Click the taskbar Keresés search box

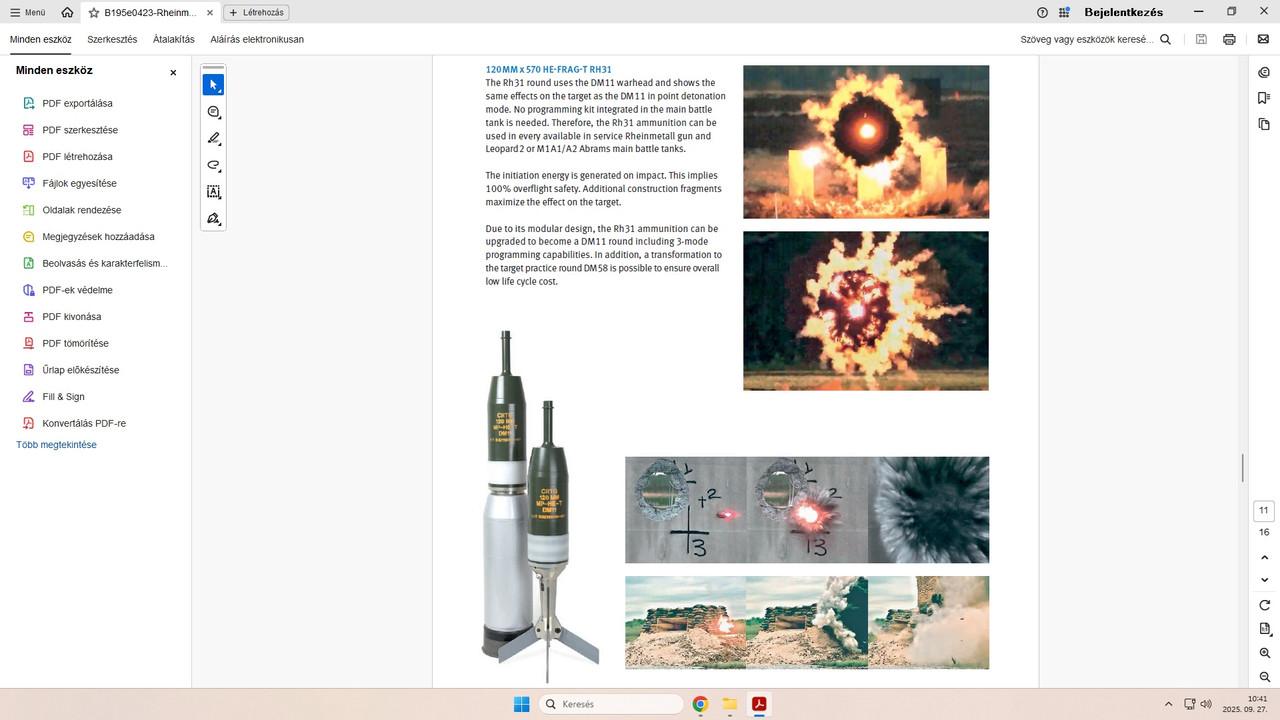(x=612, y=704)
